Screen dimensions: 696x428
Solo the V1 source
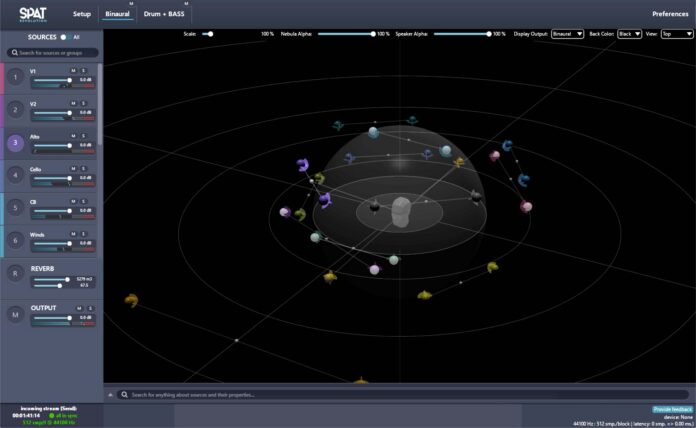pyautogui.click(x=83, y=71)
